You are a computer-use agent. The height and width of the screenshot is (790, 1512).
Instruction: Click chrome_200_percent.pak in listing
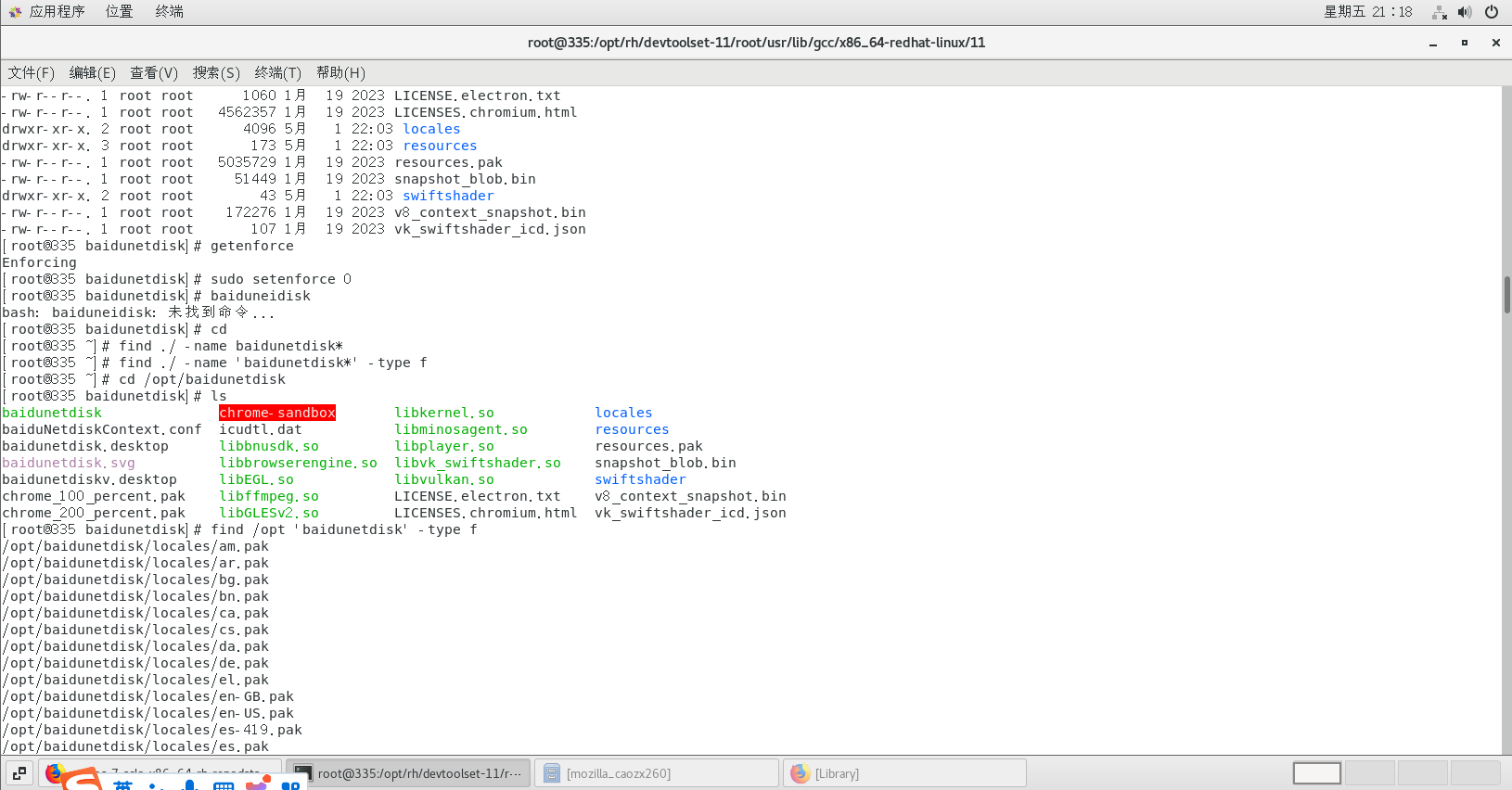point(94,513)
